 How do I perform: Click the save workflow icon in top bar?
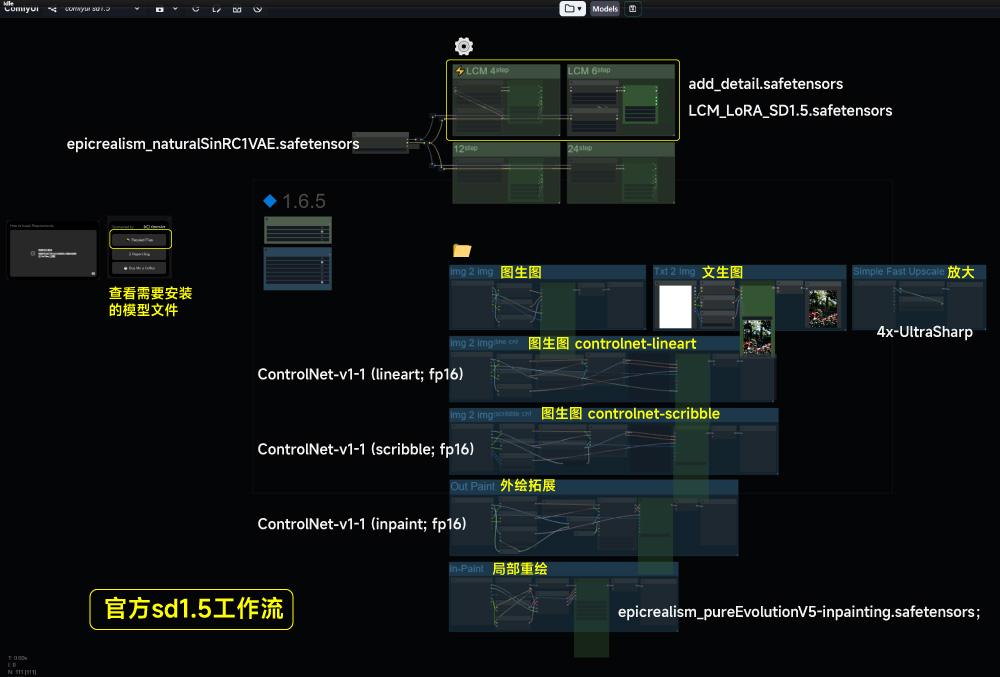(160, 8)
